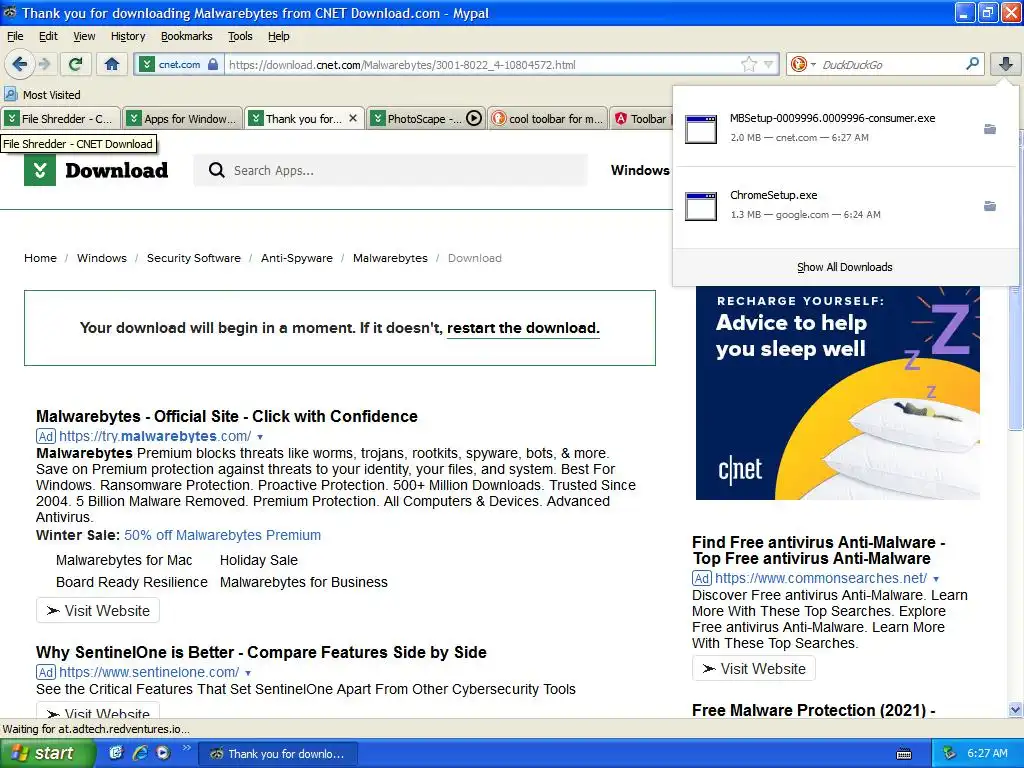Click Visit Website under commonsearches ad

(754, 669)
